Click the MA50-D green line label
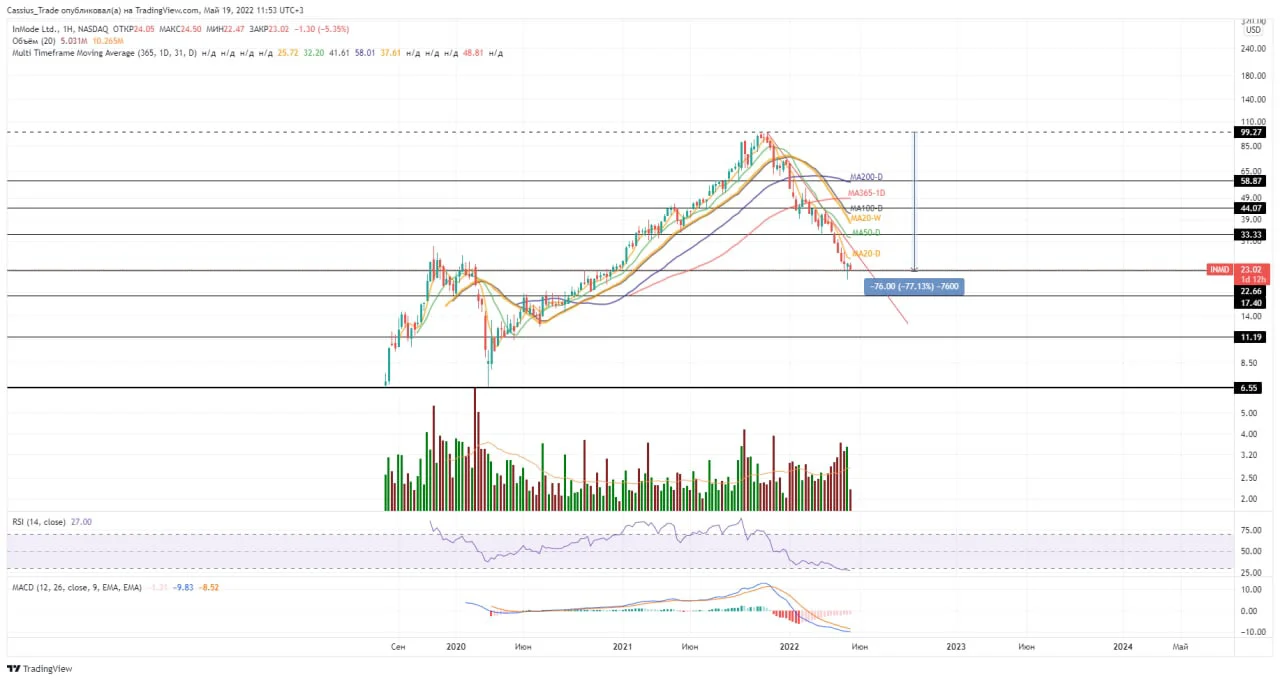1280x681 pixels. (865, 232)
